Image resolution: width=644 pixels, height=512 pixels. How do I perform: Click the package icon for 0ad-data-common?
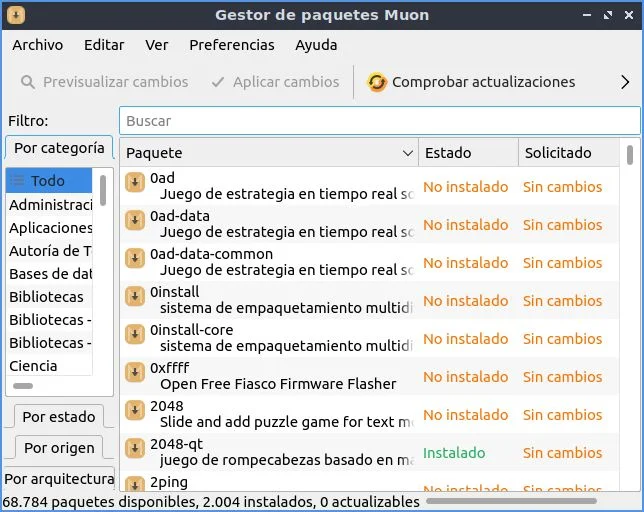[135, 259]
